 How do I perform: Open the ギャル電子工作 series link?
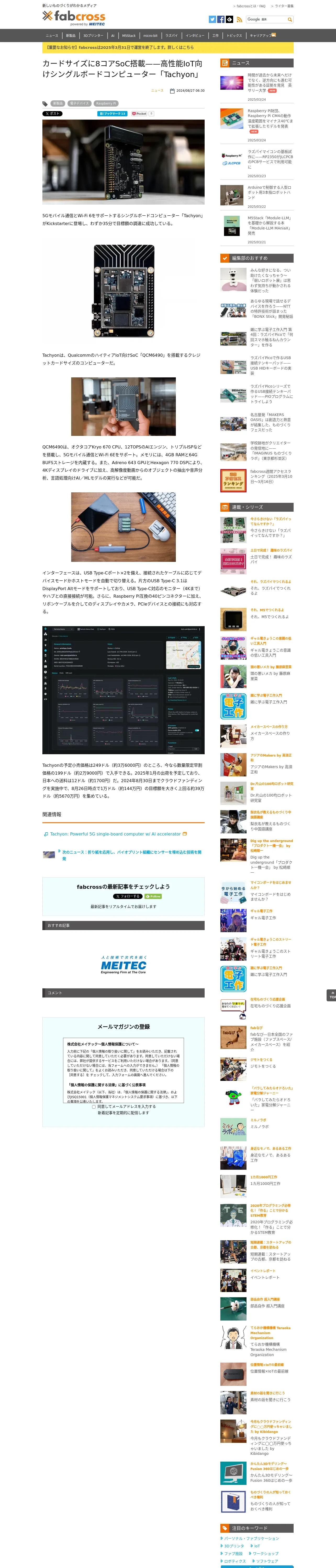[x=263, y=917]
